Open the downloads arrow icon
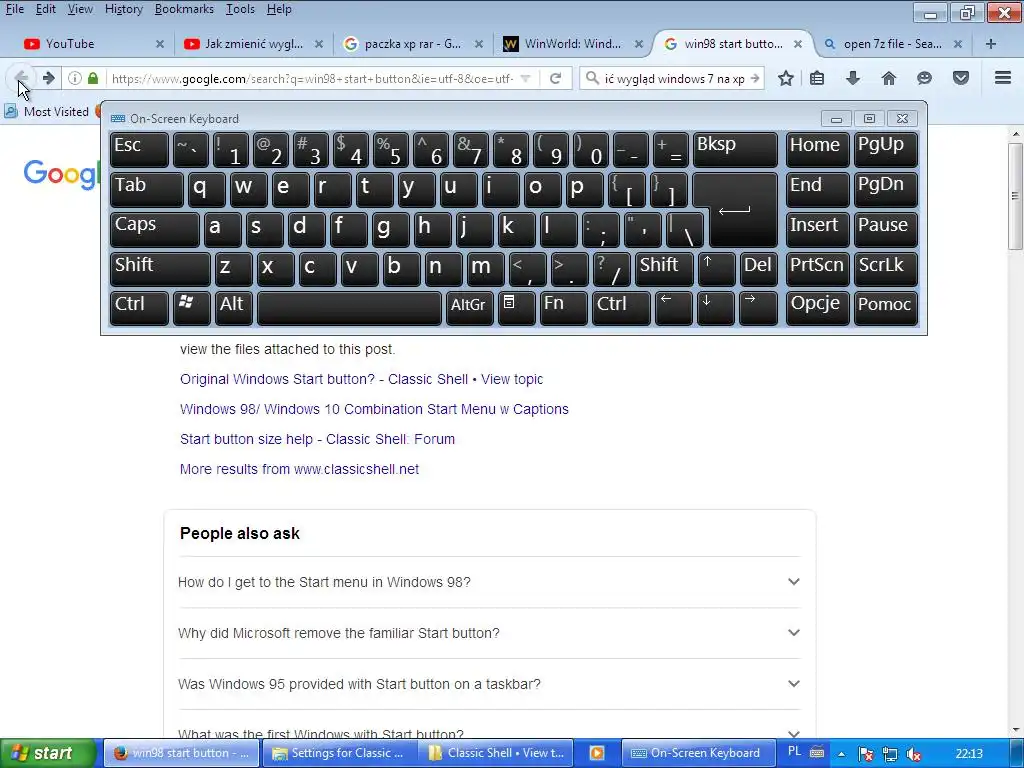The image size is (1024, 768). coord(852,78)
